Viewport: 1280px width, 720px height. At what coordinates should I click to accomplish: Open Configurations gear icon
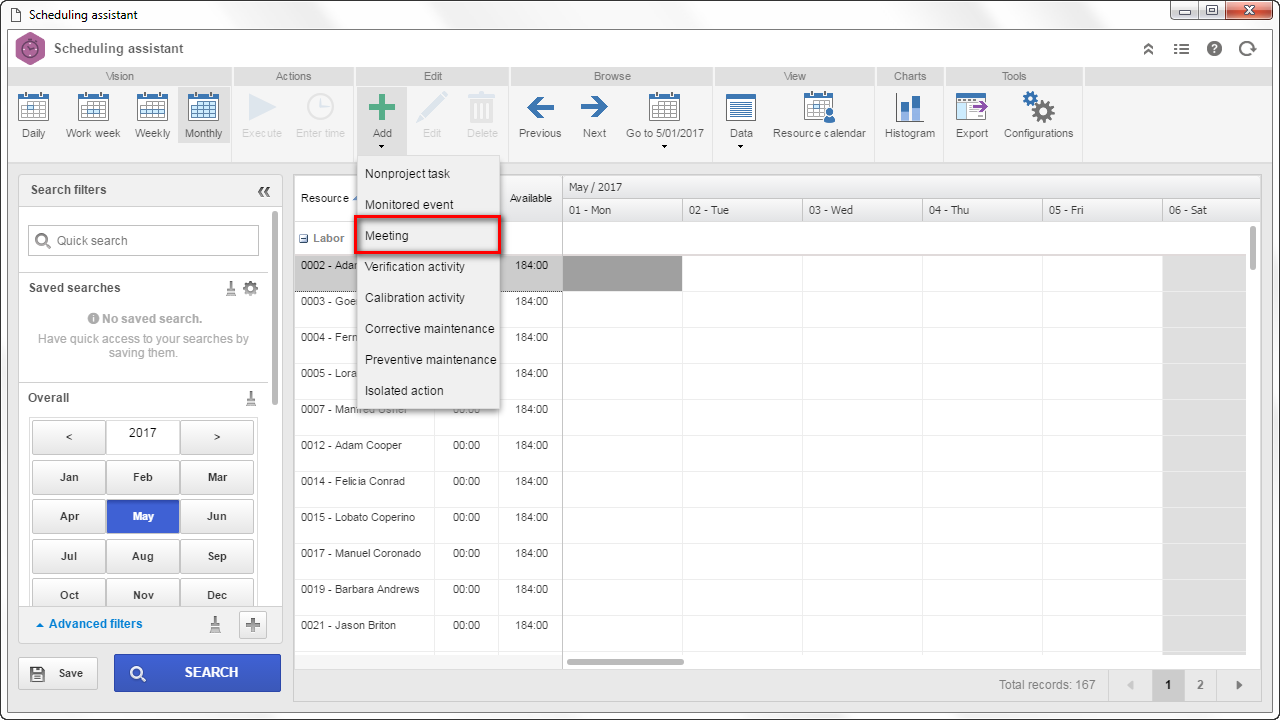[1038, 115]
